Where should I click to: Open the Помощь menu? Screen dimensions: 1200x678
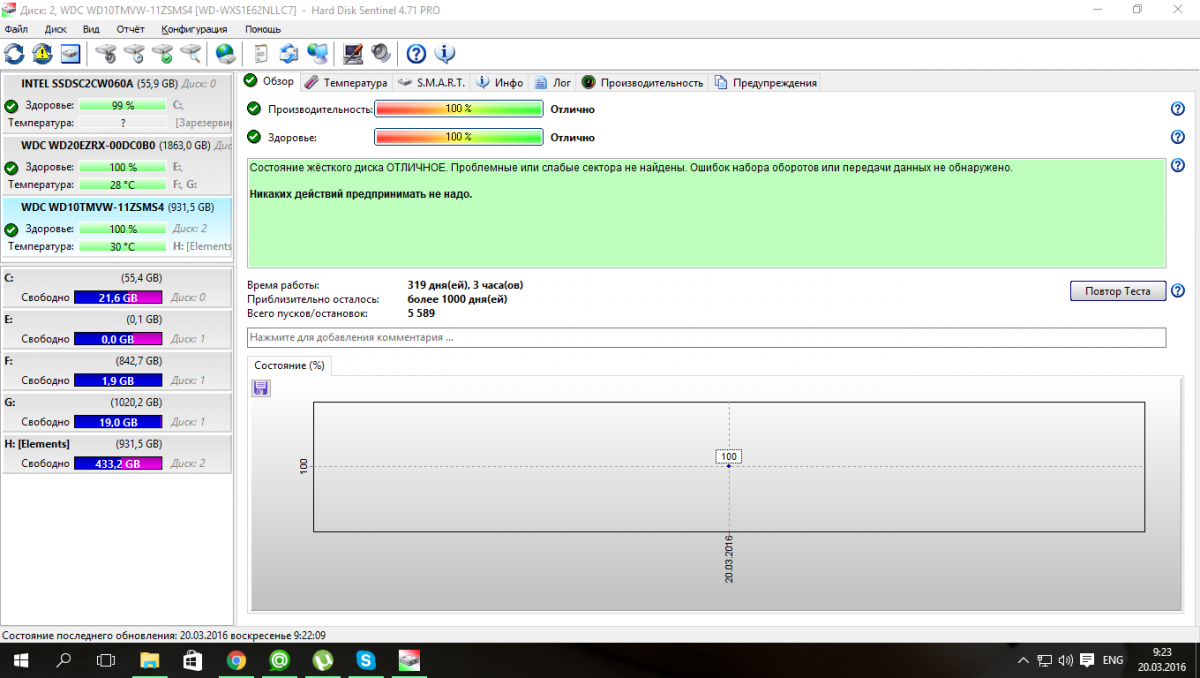(263, 29)
